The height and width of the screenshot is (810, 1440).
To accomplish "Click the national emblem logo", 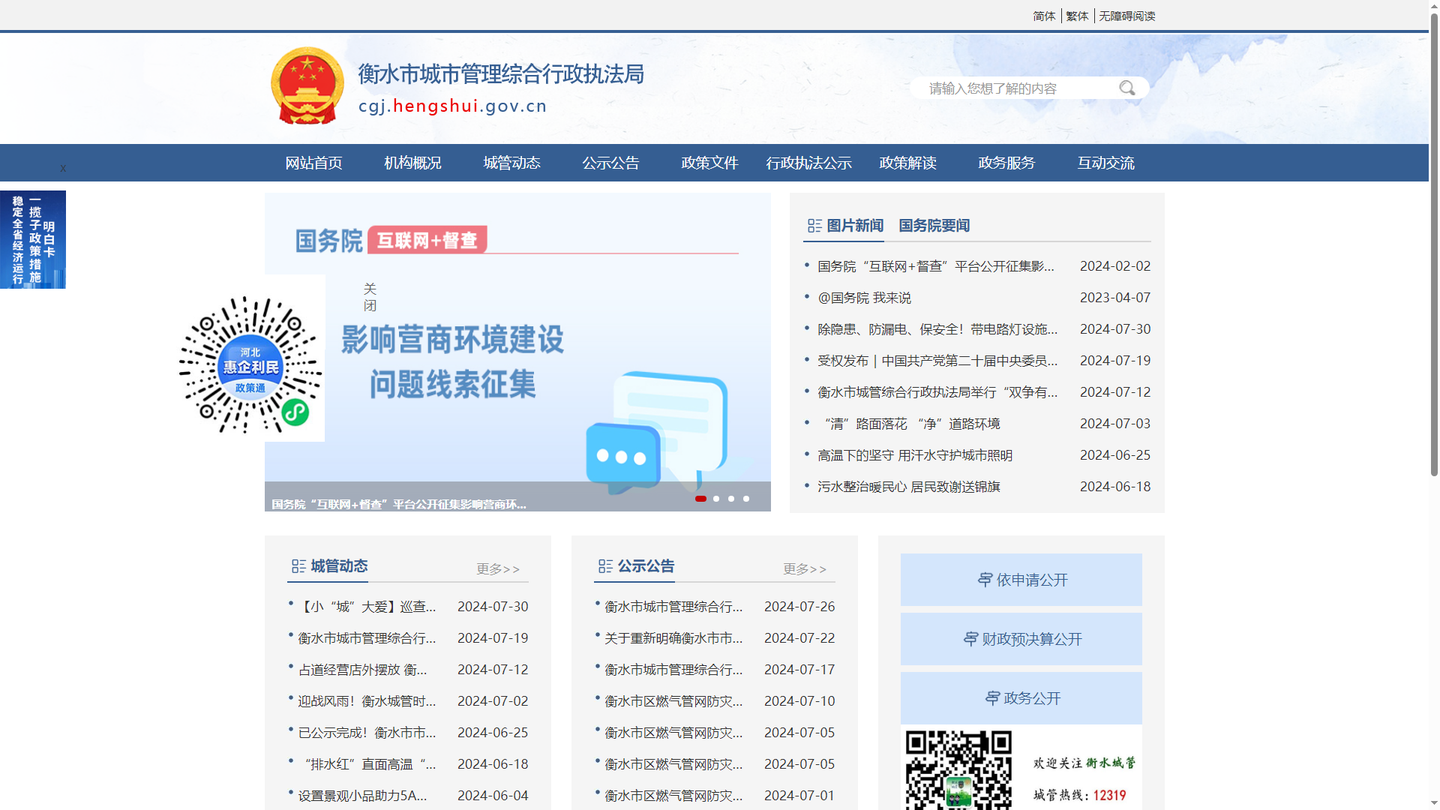I will click(307, 86).
